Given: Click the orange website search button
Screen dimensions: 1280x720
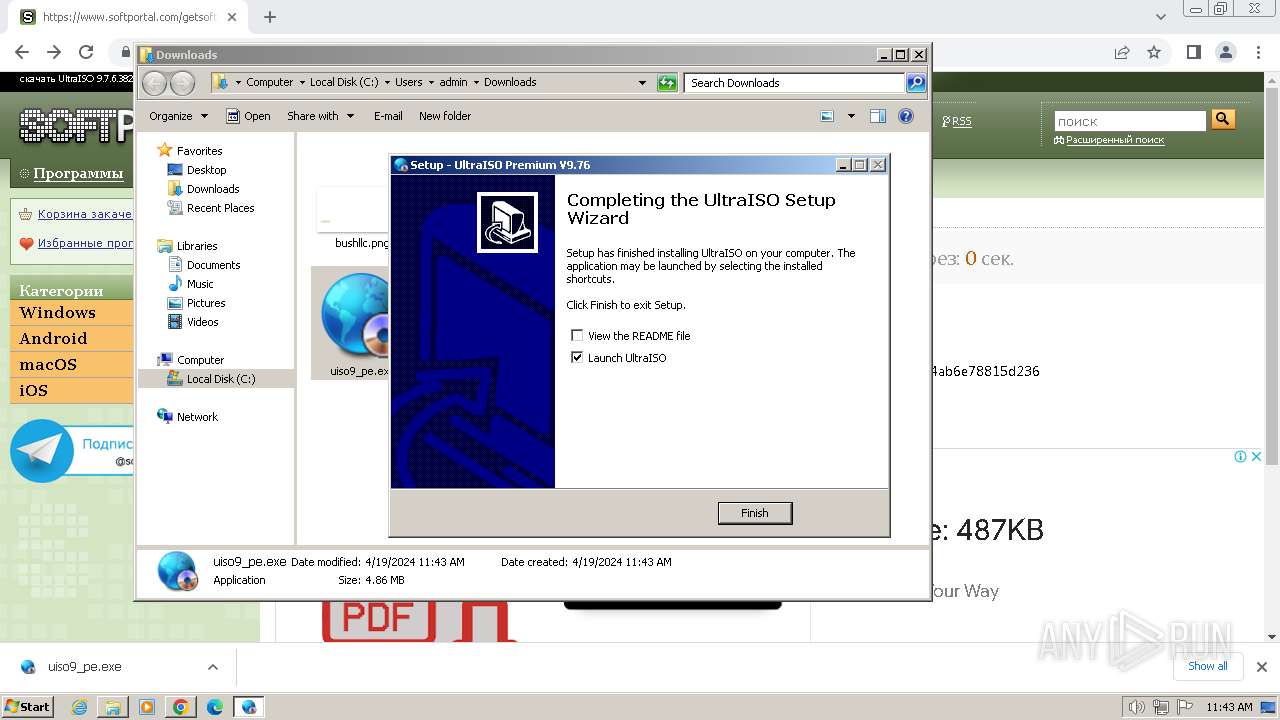Looking at the screenshot, I should (1223, 120).
